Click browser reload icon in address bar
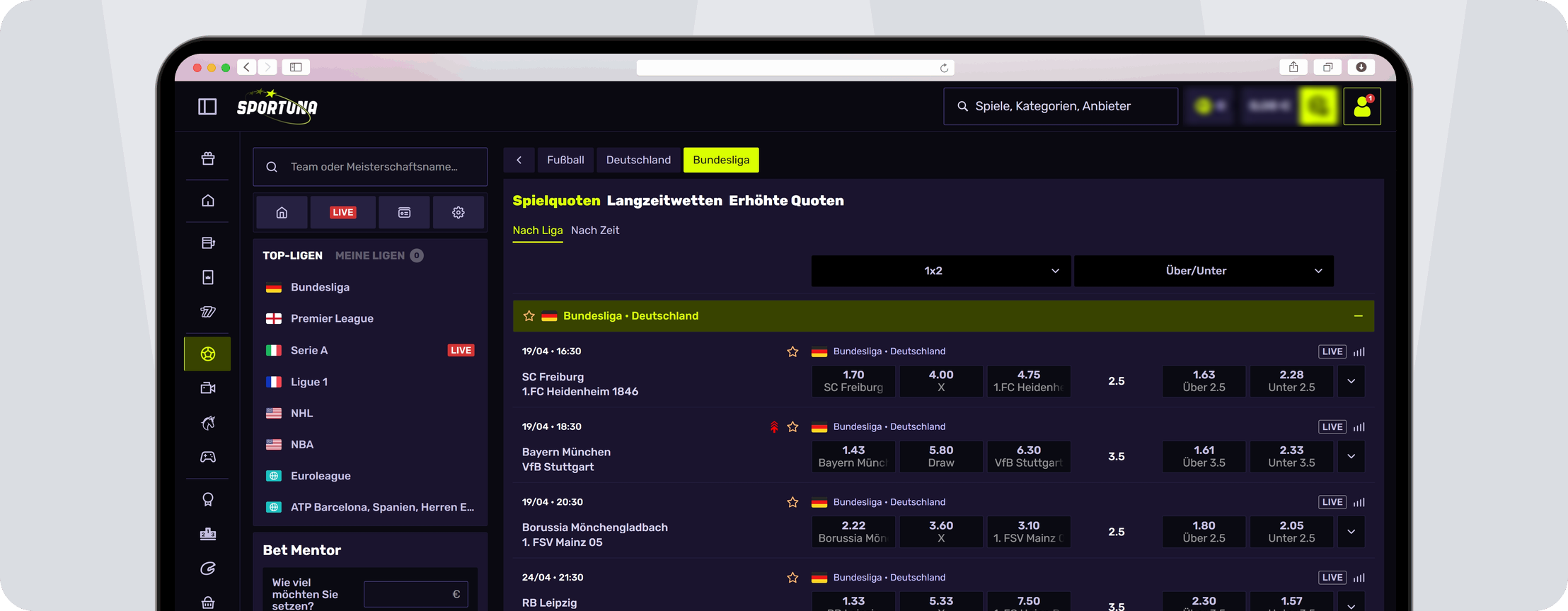The image size is (1568, 611). pos(944,68)
